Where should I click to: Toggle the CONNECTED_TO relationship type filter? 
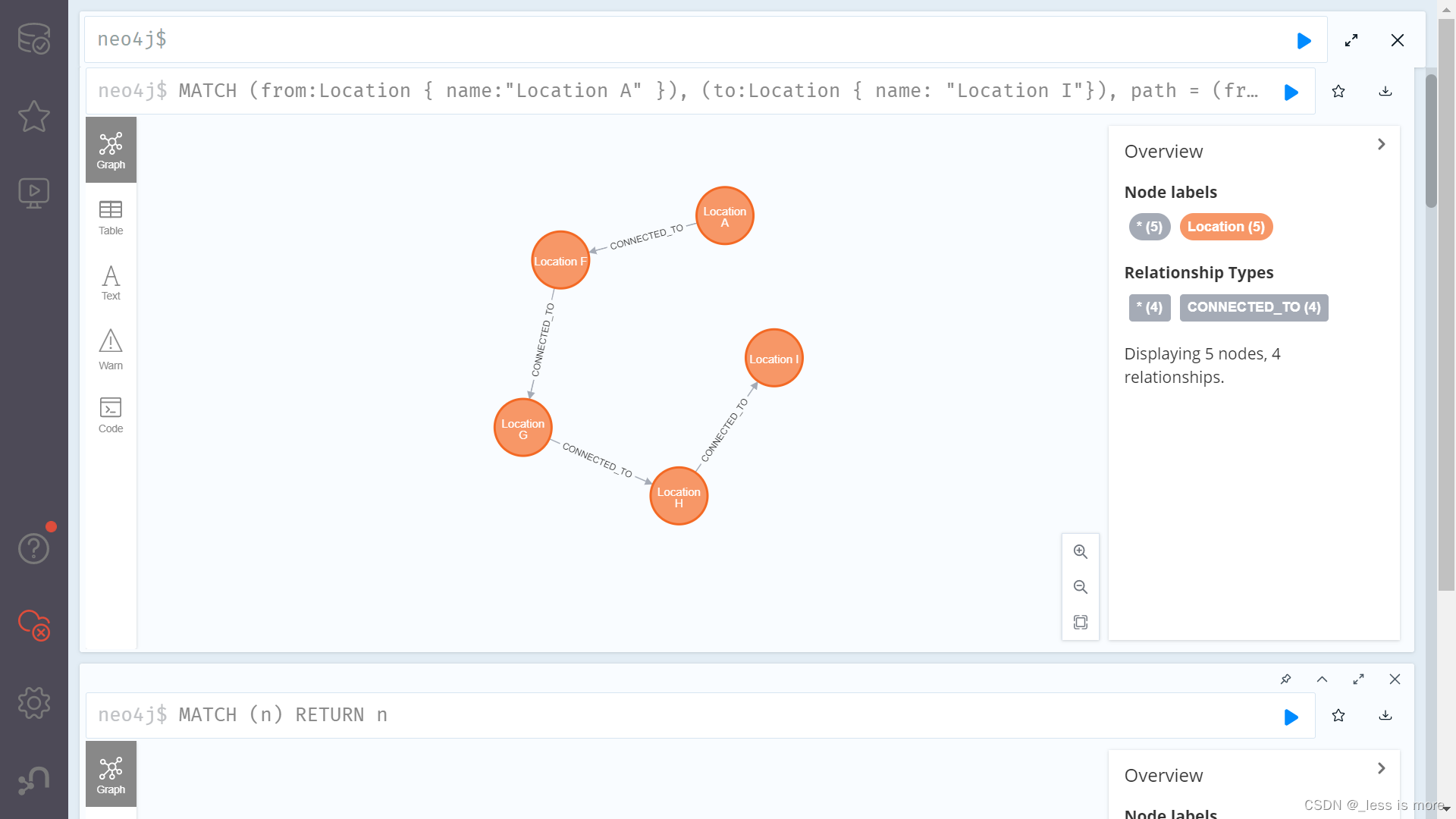click(x=1253, y=307)
